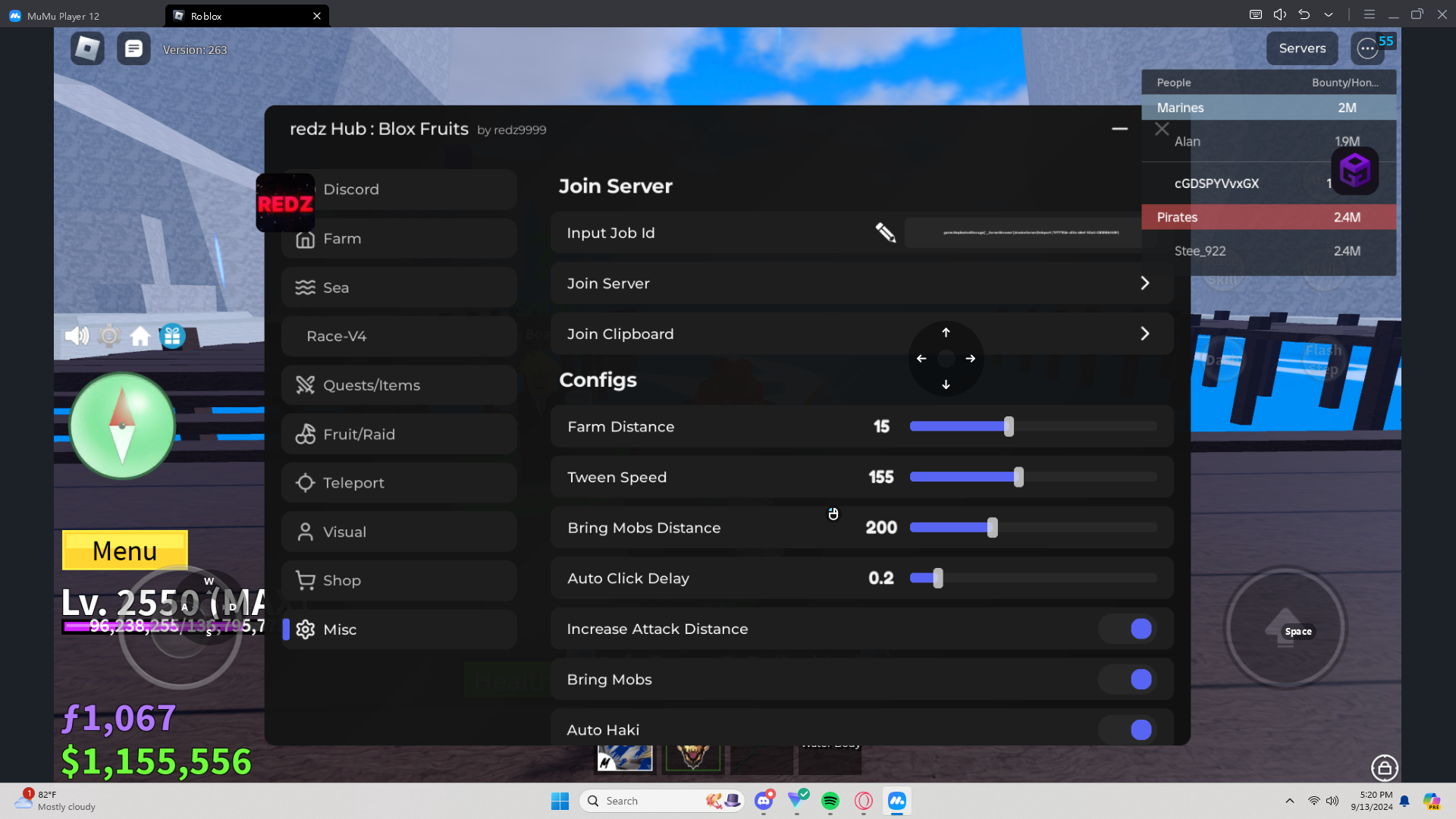Image resolution: width=1456 pixels, height=819 pixels.
Task: Click the Join Server row chevron
Action: (x=1145, y=283)
